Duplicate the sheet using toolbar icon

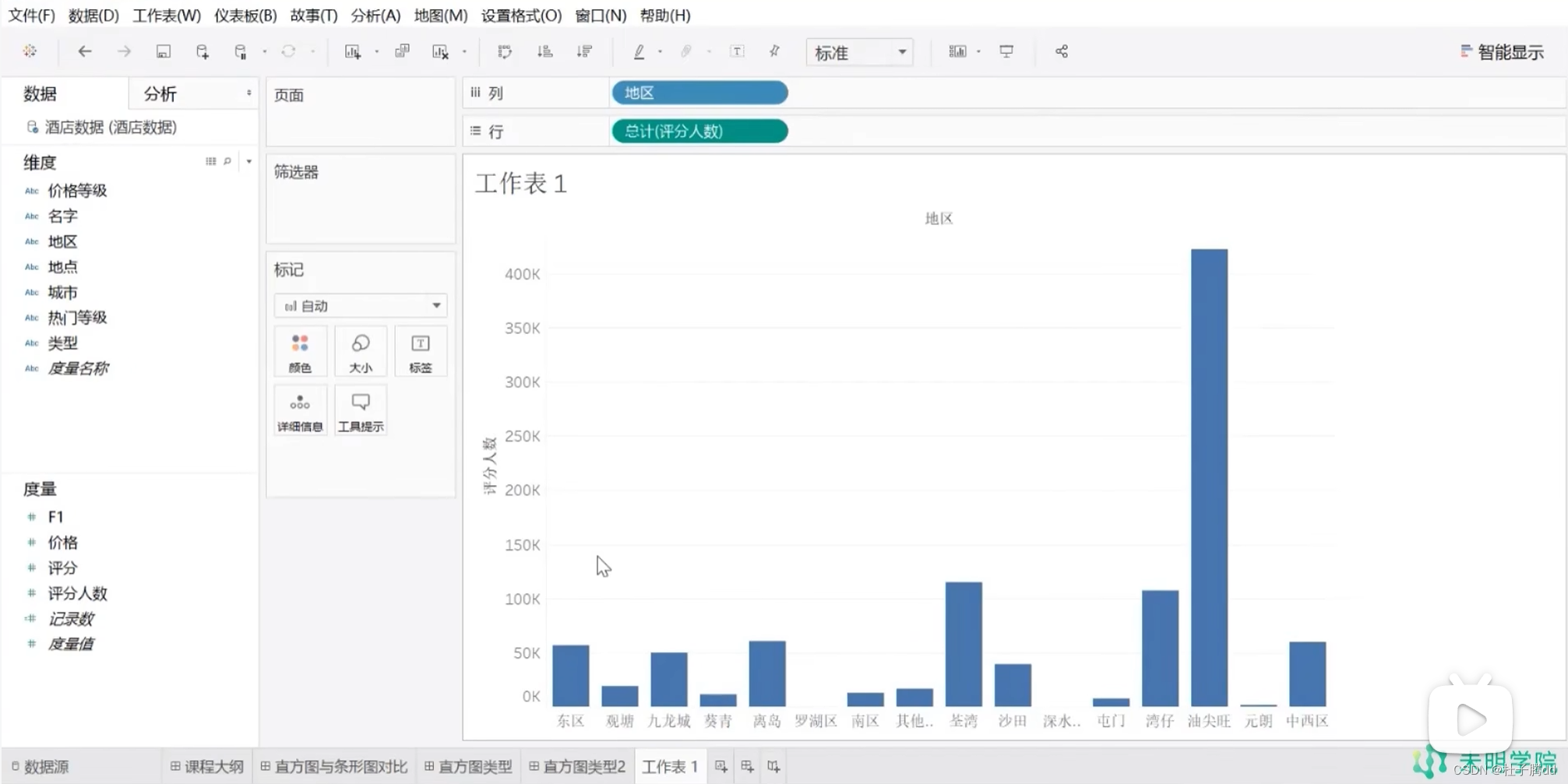(402, 51)
